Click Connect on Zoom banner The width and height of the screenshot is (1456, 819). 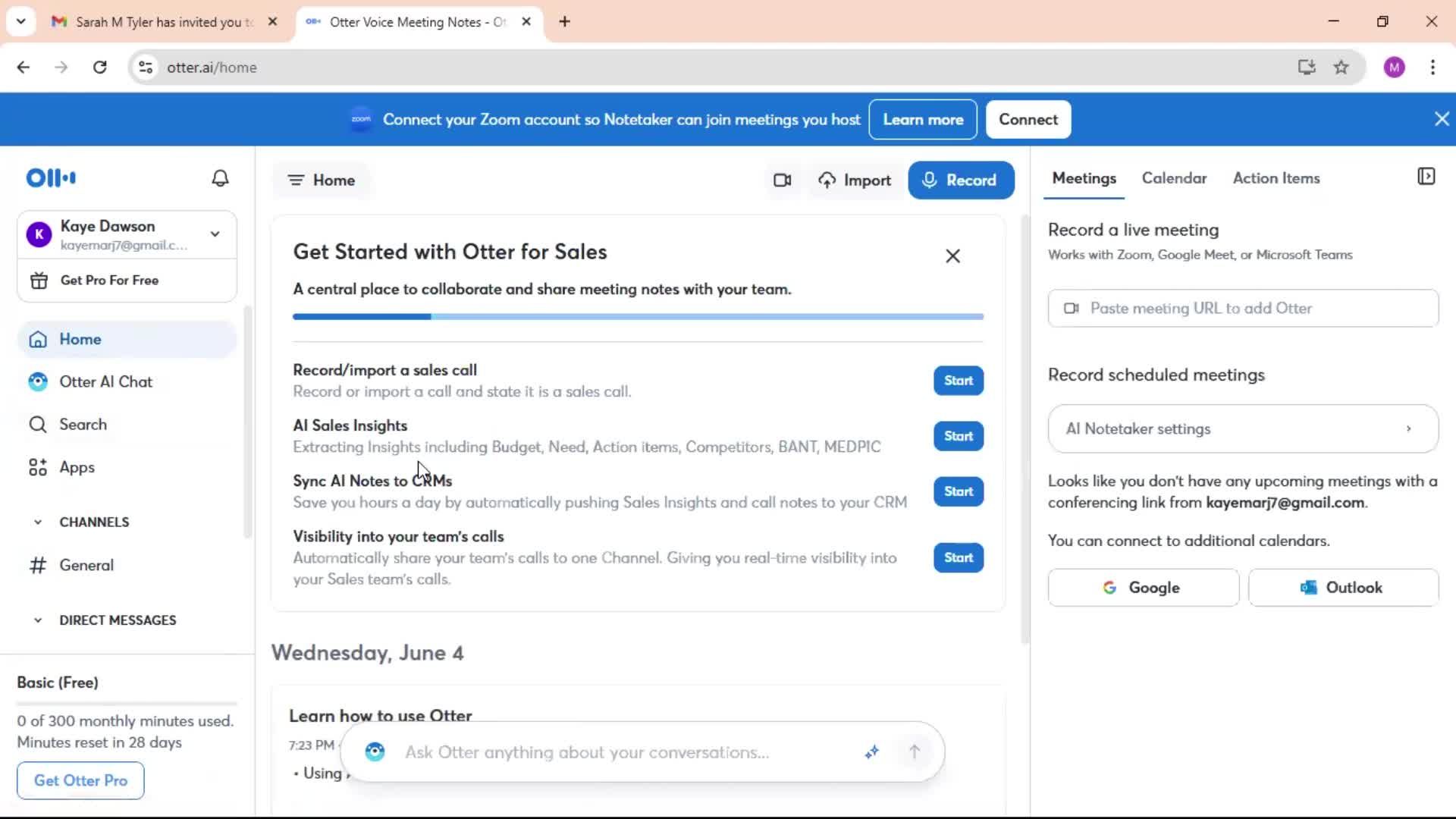coord(1028,120)
